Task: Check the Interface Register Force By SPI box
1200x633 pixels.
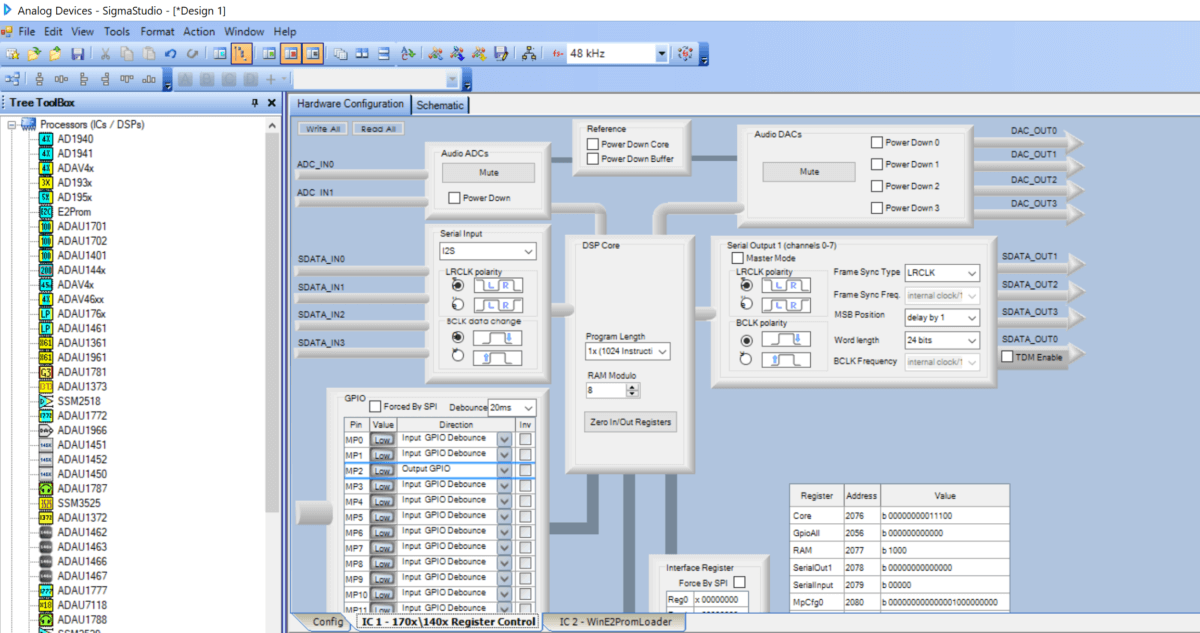Action: (x=740, y=582)
